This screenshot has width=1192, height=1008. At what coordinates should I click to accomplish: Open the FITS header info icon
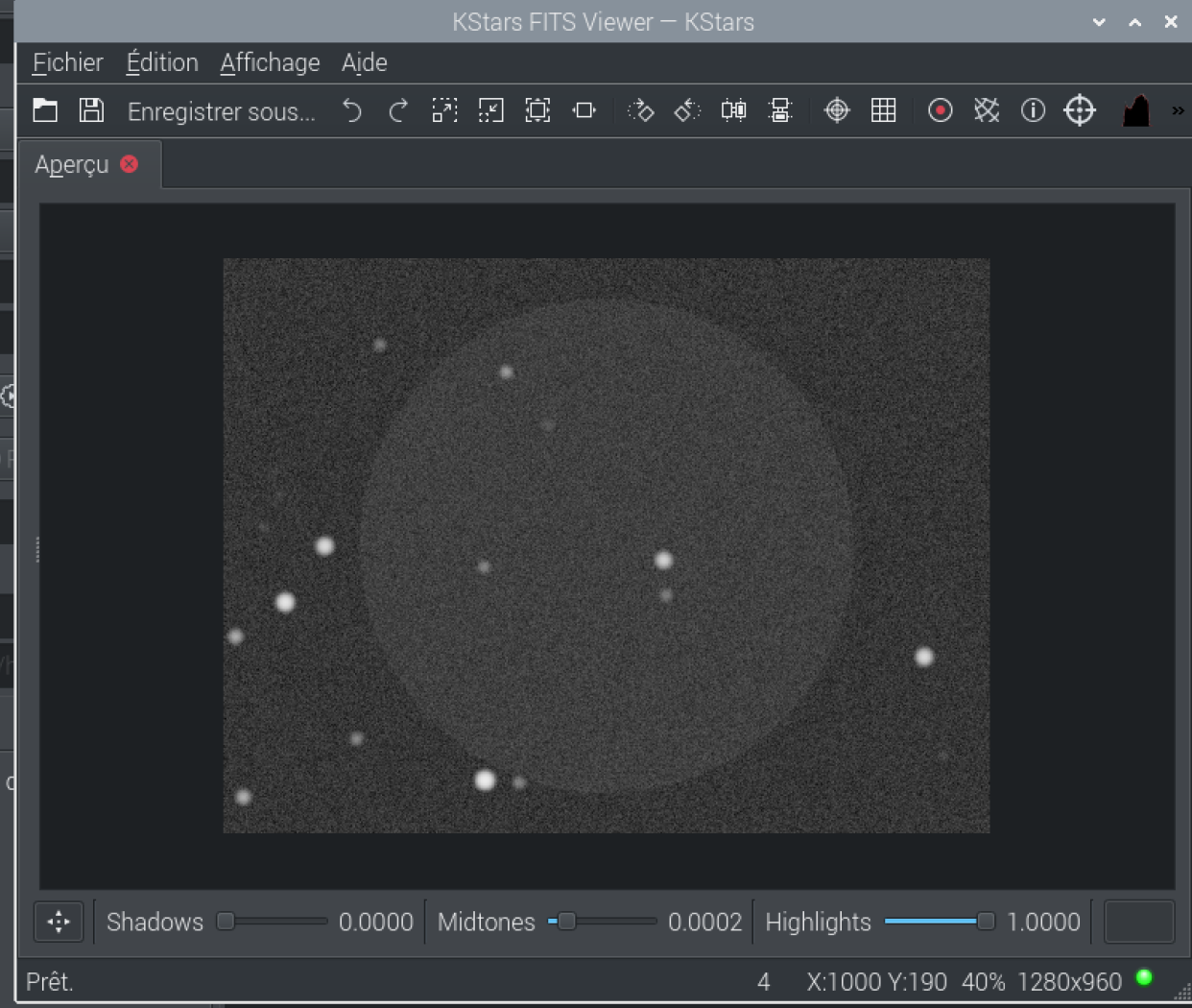click(1033, 110)
